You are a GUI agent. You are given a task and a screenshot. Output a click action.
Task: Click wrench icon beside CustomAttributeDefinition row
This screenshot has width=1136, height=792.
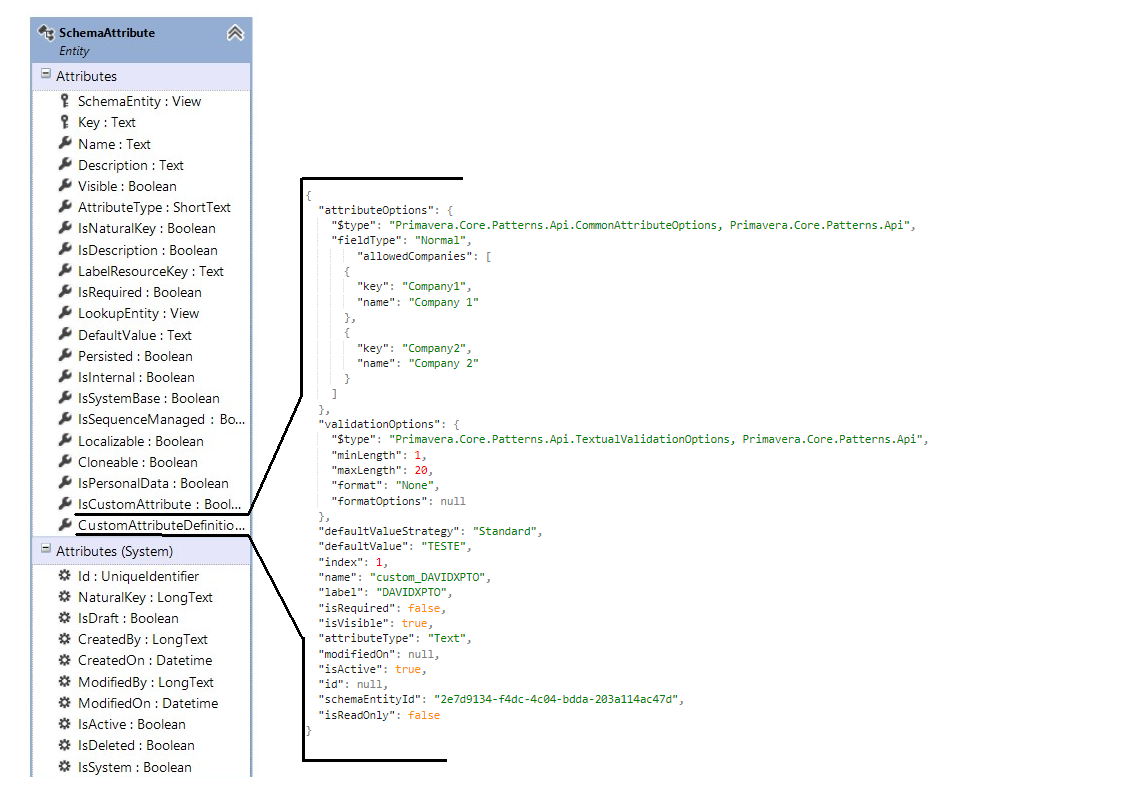coord(64,525)
